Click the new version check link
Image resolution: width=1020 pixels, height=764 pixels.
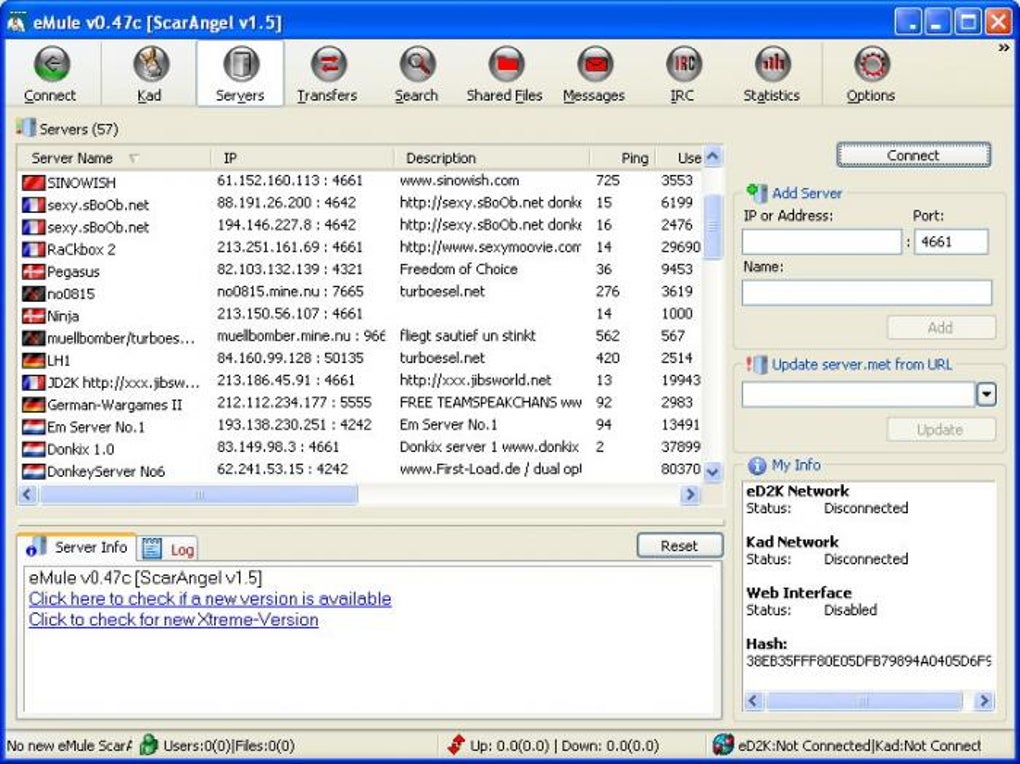(210, 598)
